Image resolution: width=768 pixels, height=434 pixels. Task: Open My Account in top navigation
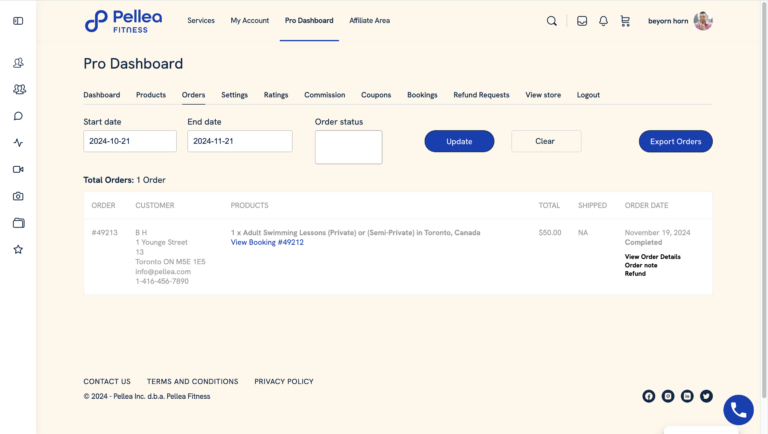coord(250,21)
